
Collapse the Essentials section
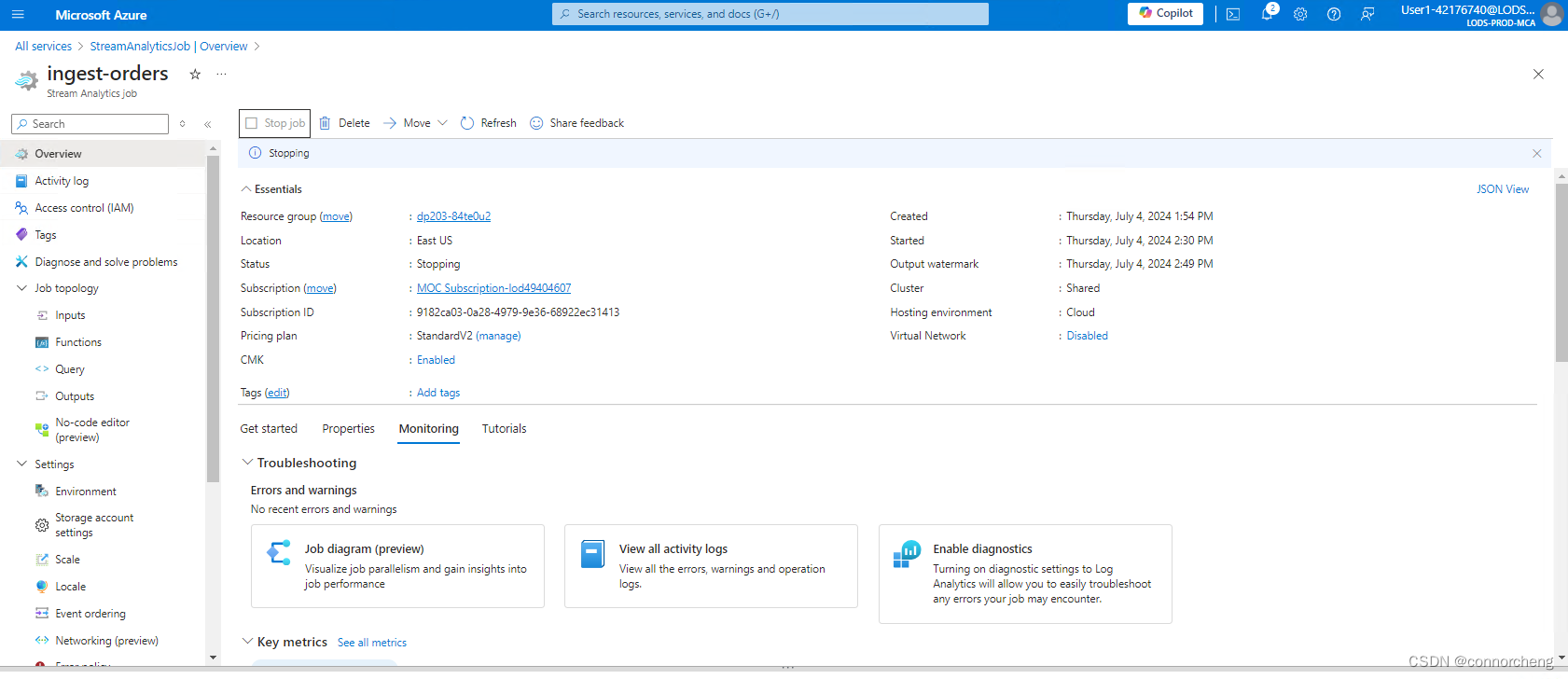246,189
